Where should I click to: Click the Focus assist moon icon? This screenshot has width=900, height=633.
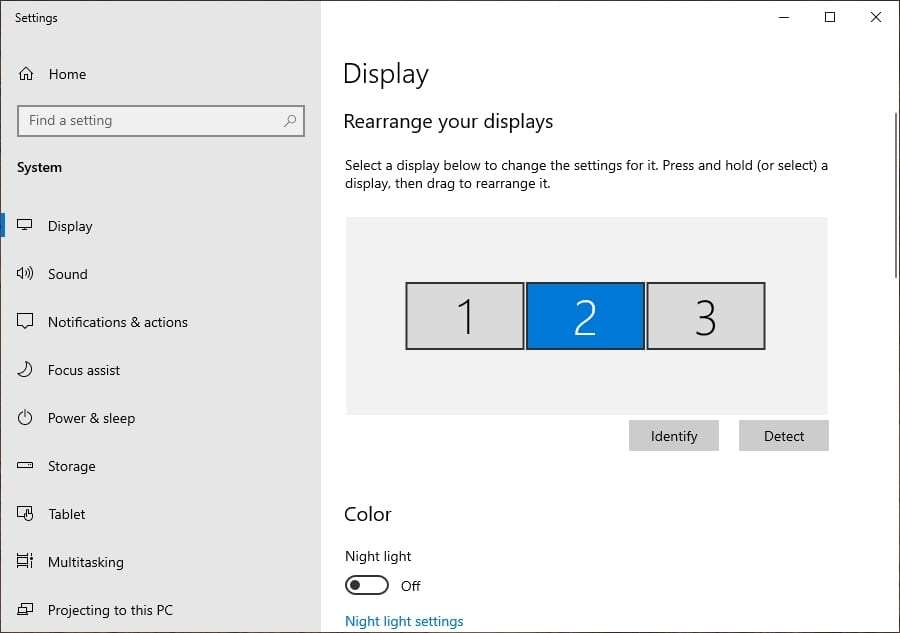(x=26, y=370)
